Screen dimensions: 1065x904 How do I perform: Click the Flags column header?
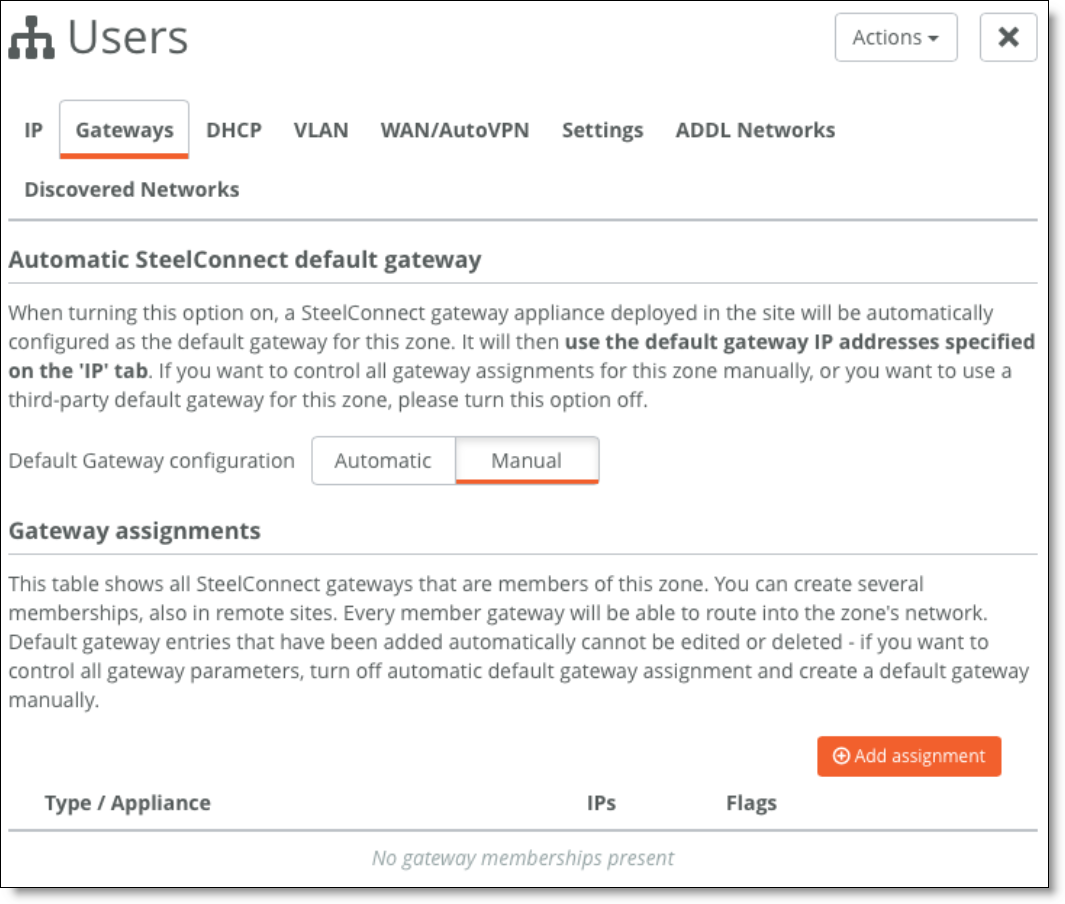[x=751, y=803]
